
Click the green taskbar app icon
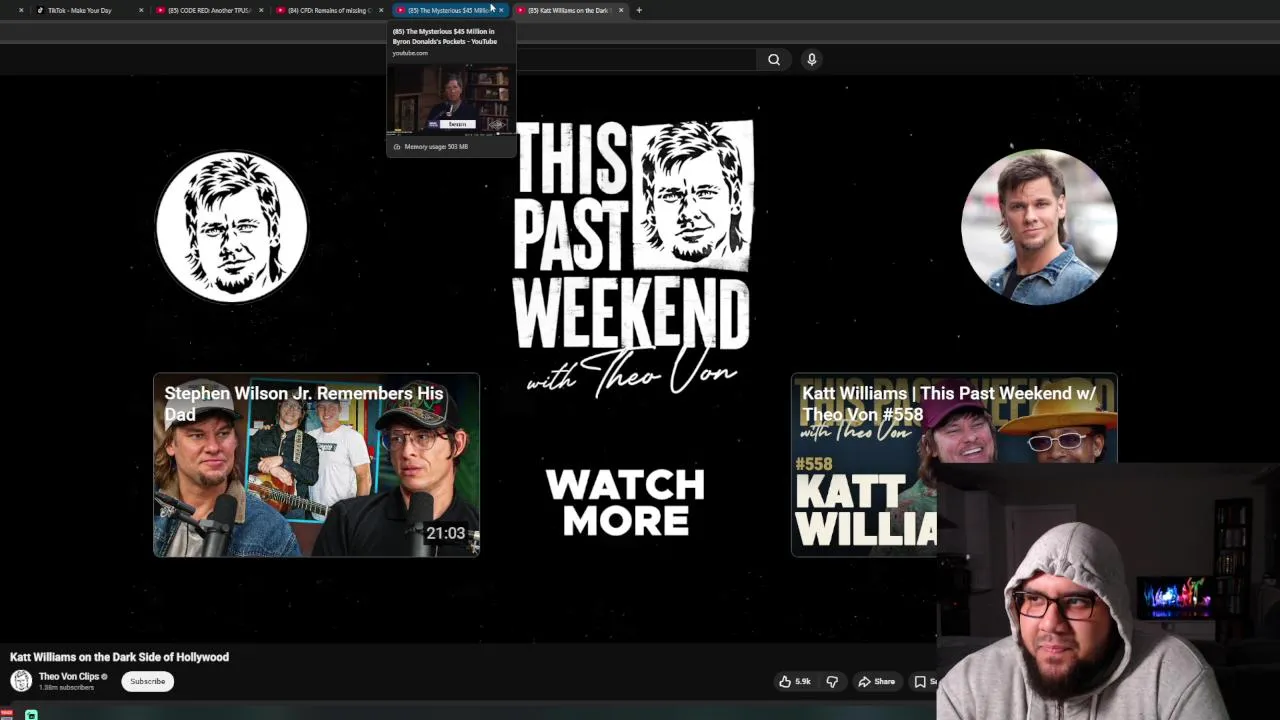coord(31,715)
